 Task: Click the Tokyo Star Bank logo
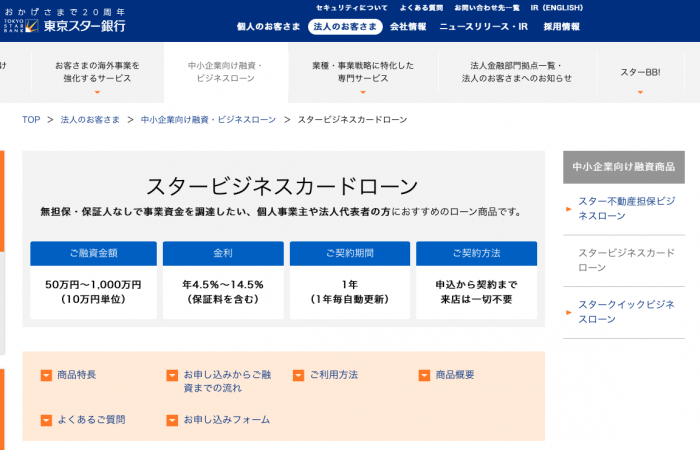(x=65, y=26)
